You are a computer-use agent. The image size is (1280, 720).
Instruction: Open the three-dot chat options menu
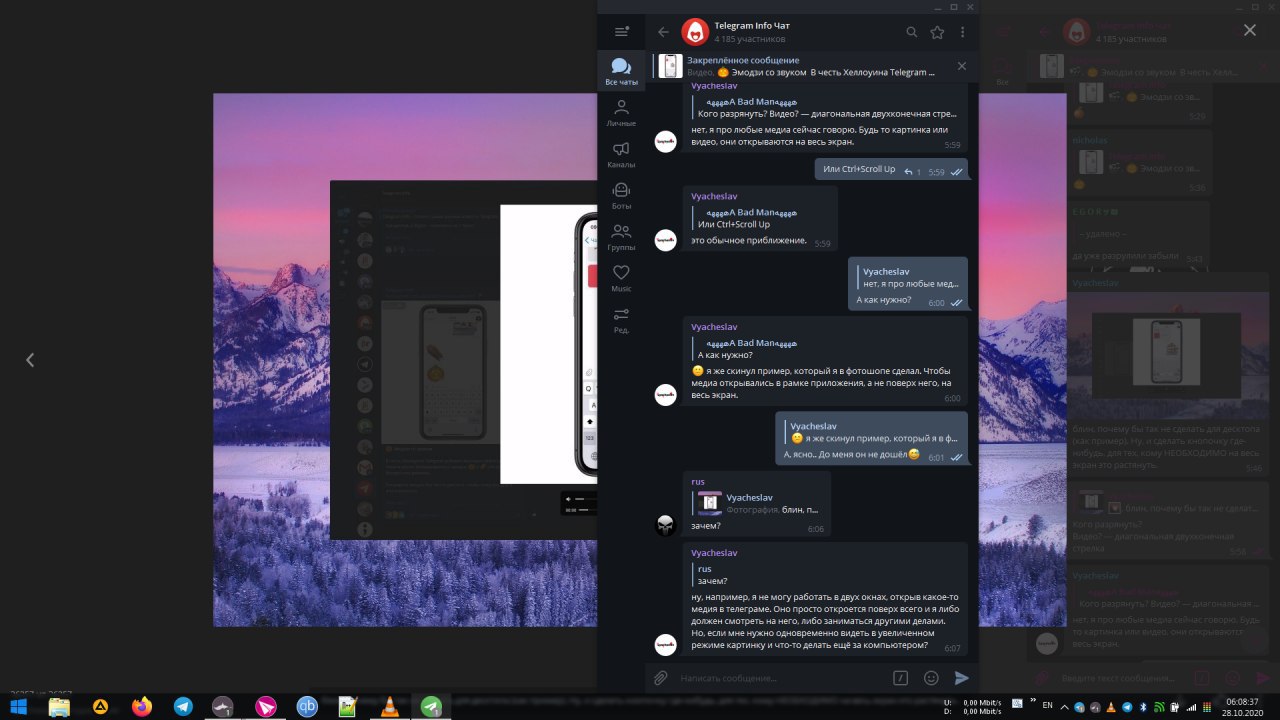(962, 32)
